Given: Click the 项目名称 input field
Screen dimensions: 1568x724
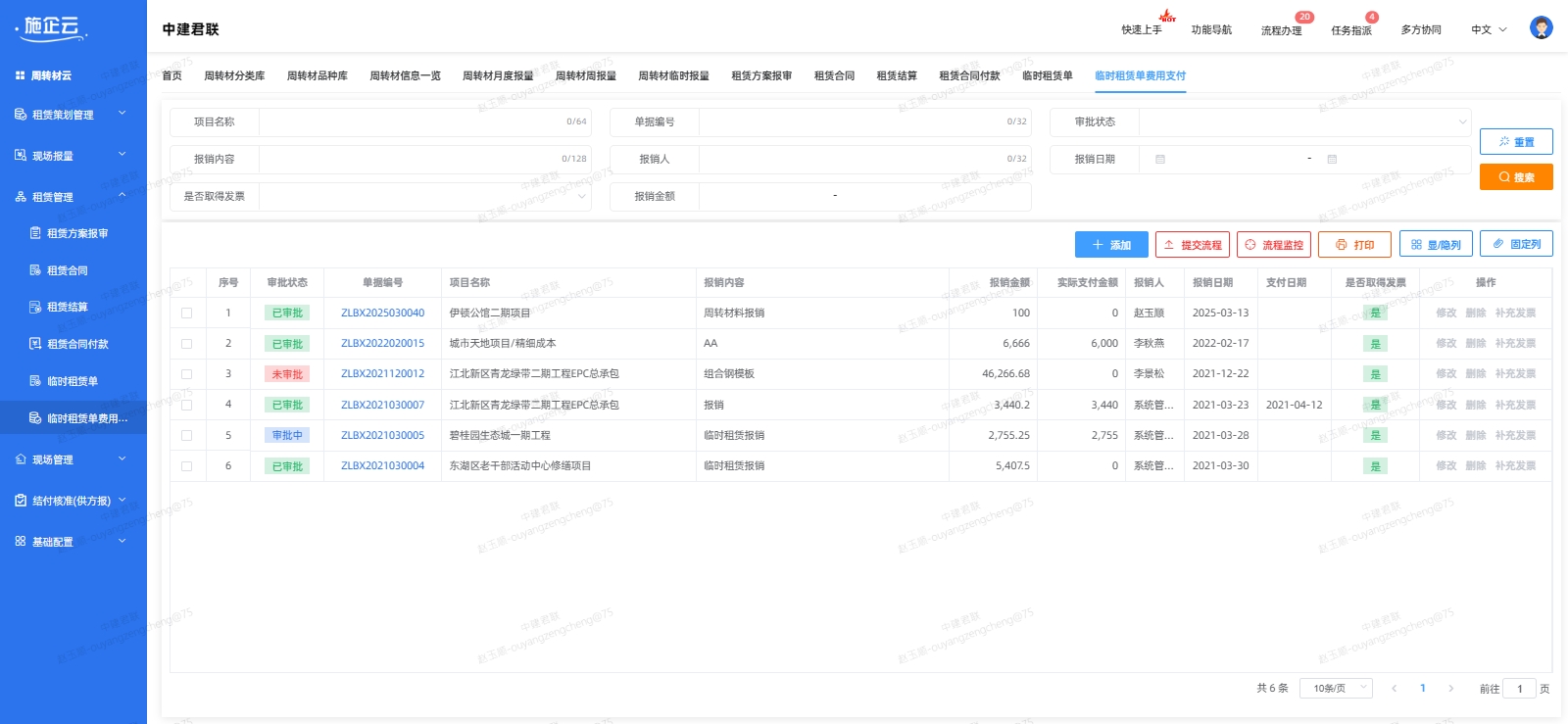Looking at the screenshot, I should click(x=424, y=121).
